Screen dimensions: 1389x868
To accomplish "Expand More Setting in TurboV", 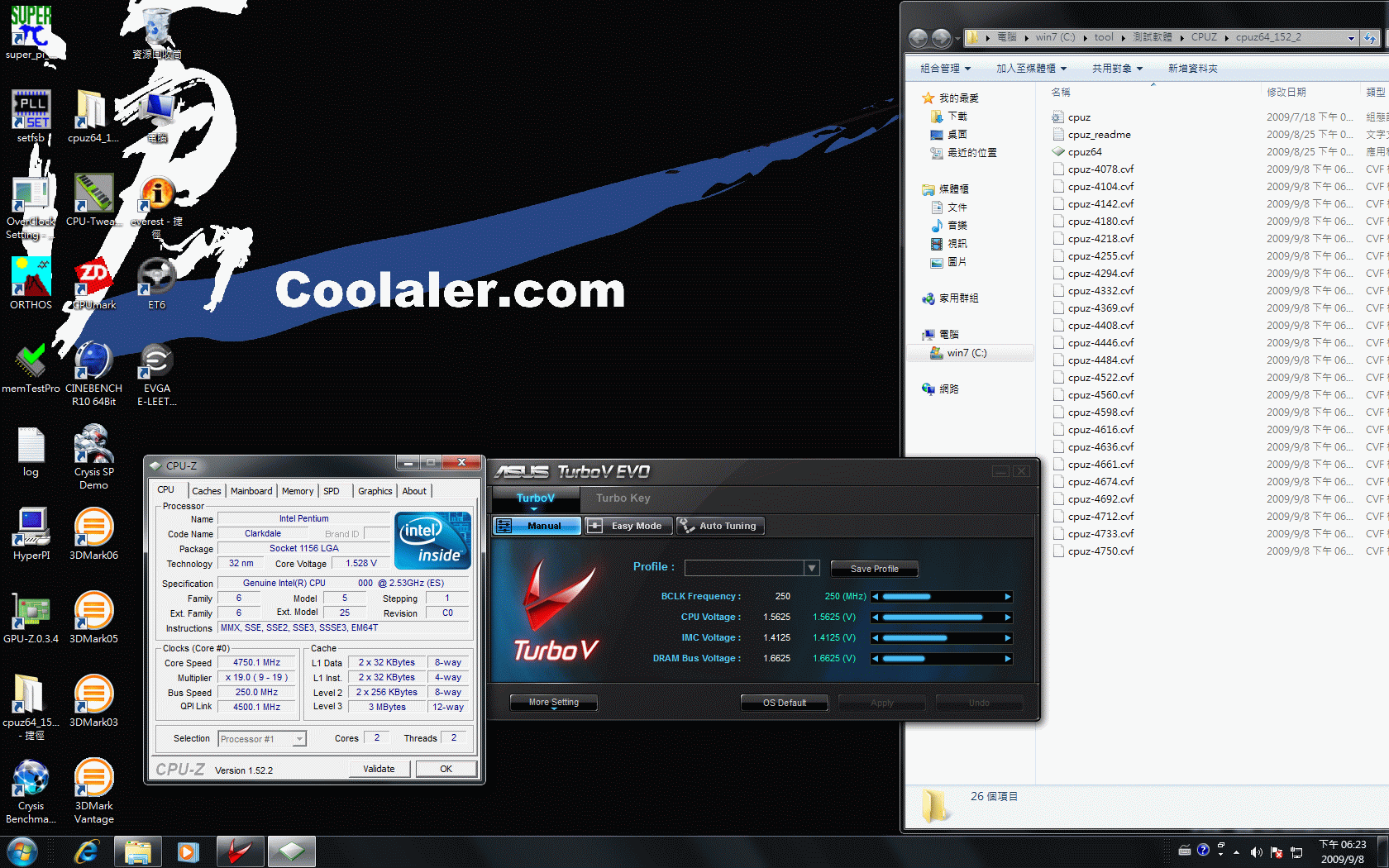I will tap(553, 703).
